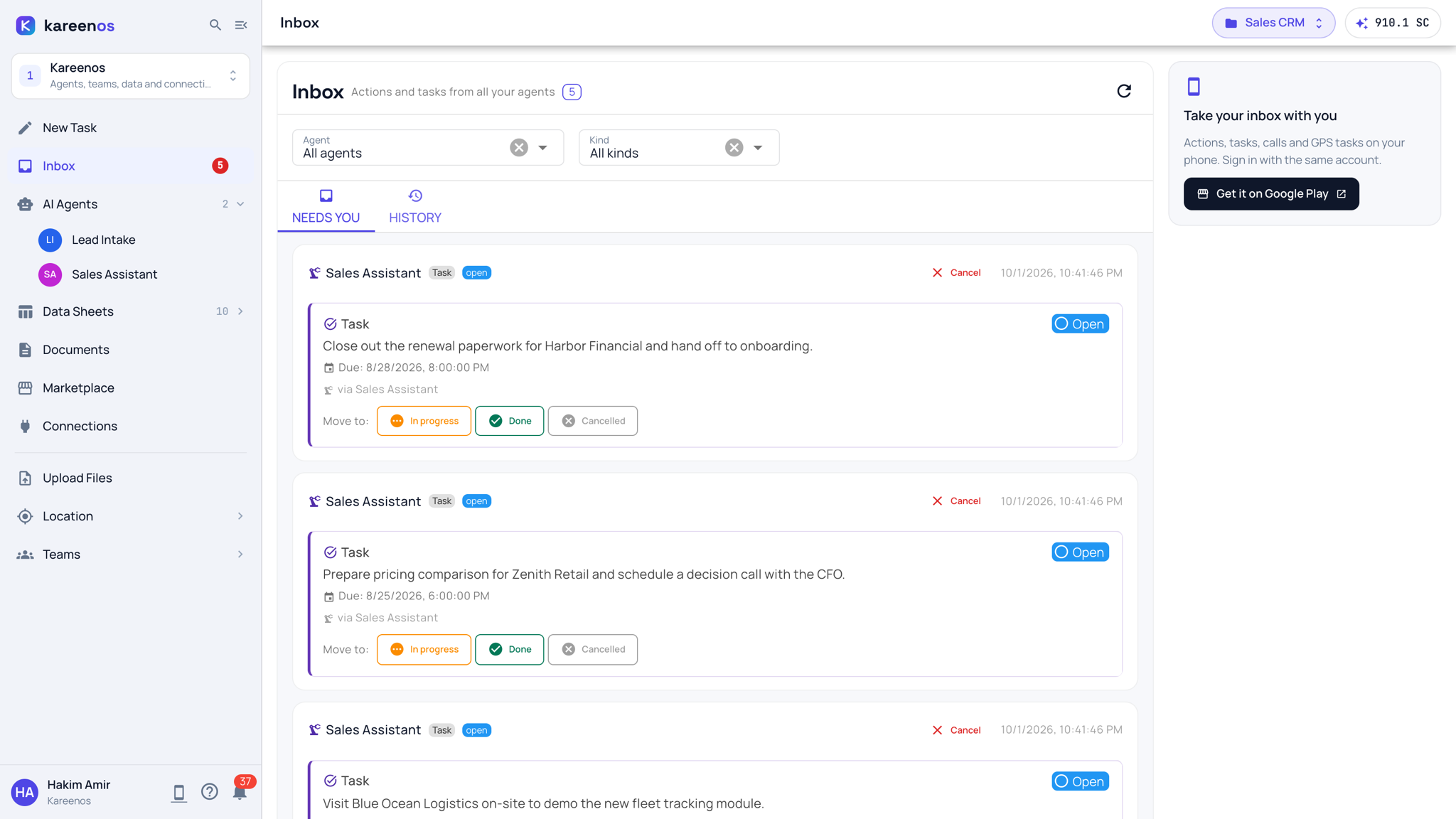Open the Agent filter dropdown arrow

click(542, 148)
